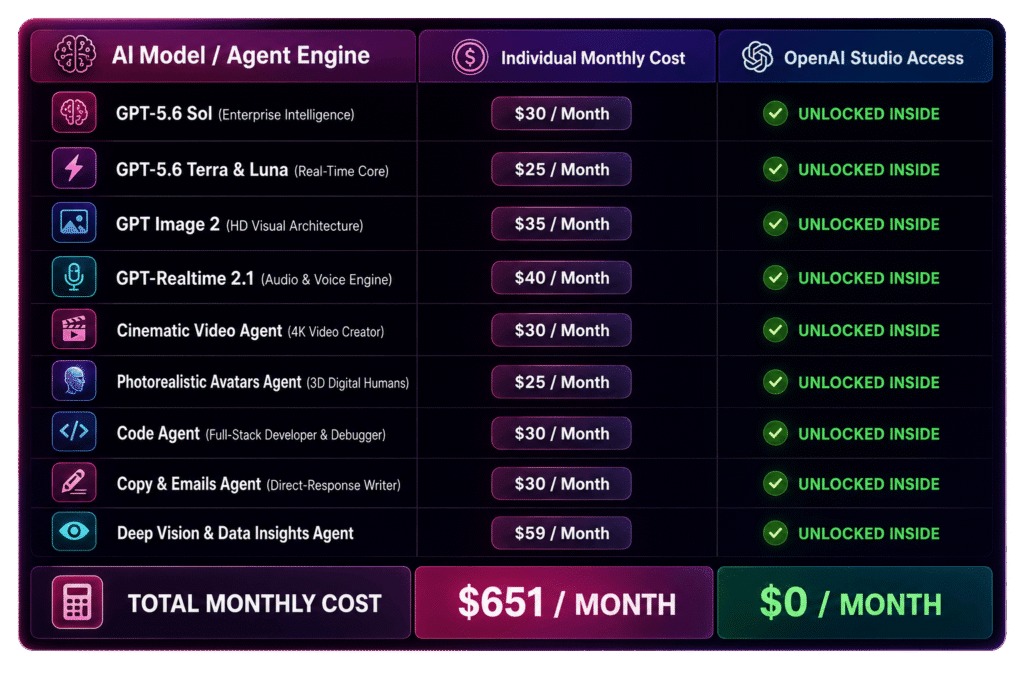This screenshot has width=1024, height=683.
Task: Click the green checkmark in Photorealistic Avatars row
Action: pyautogui.click(x=775, y=382)
